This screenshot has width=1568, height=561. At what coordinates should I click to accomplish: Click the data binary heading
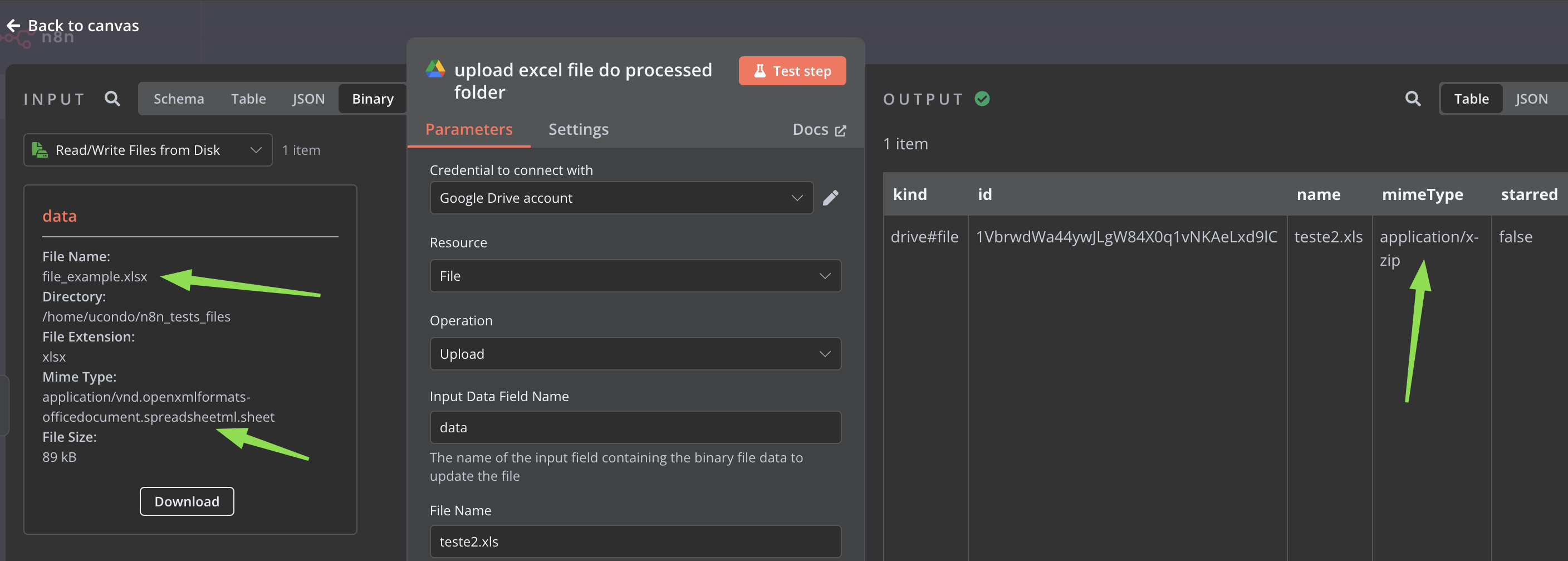coord(60,216)
